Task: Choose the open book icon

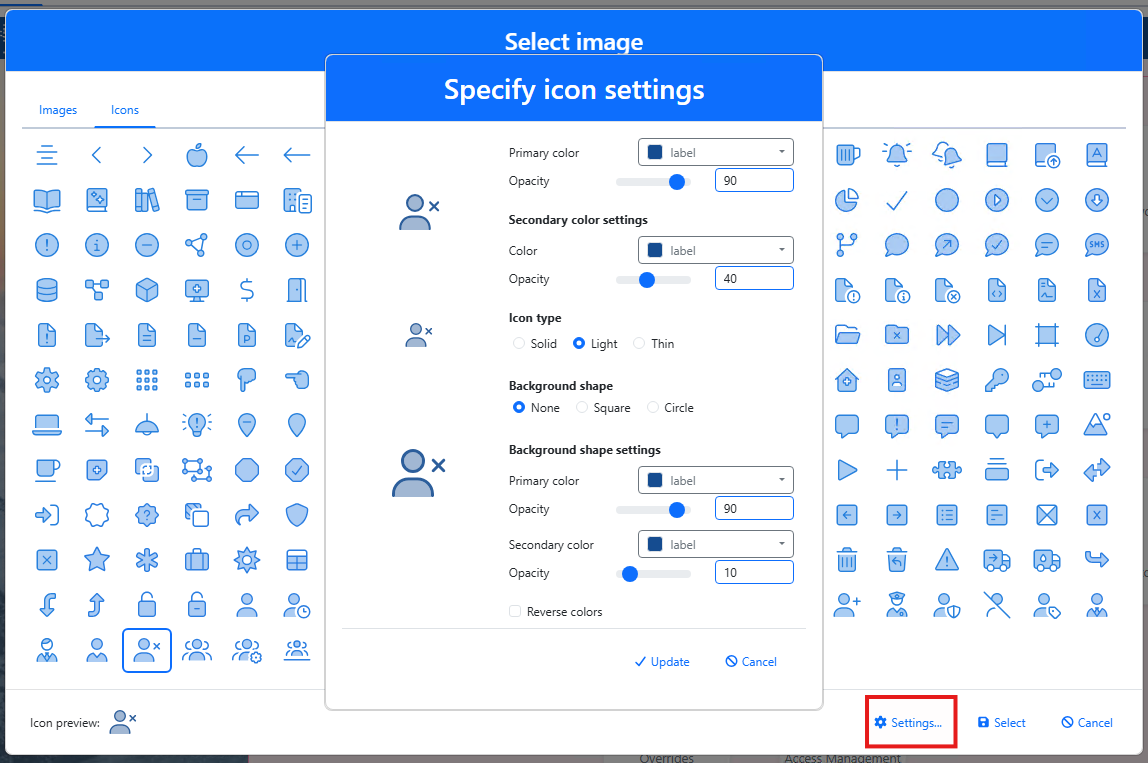Action: pos(47,200)
